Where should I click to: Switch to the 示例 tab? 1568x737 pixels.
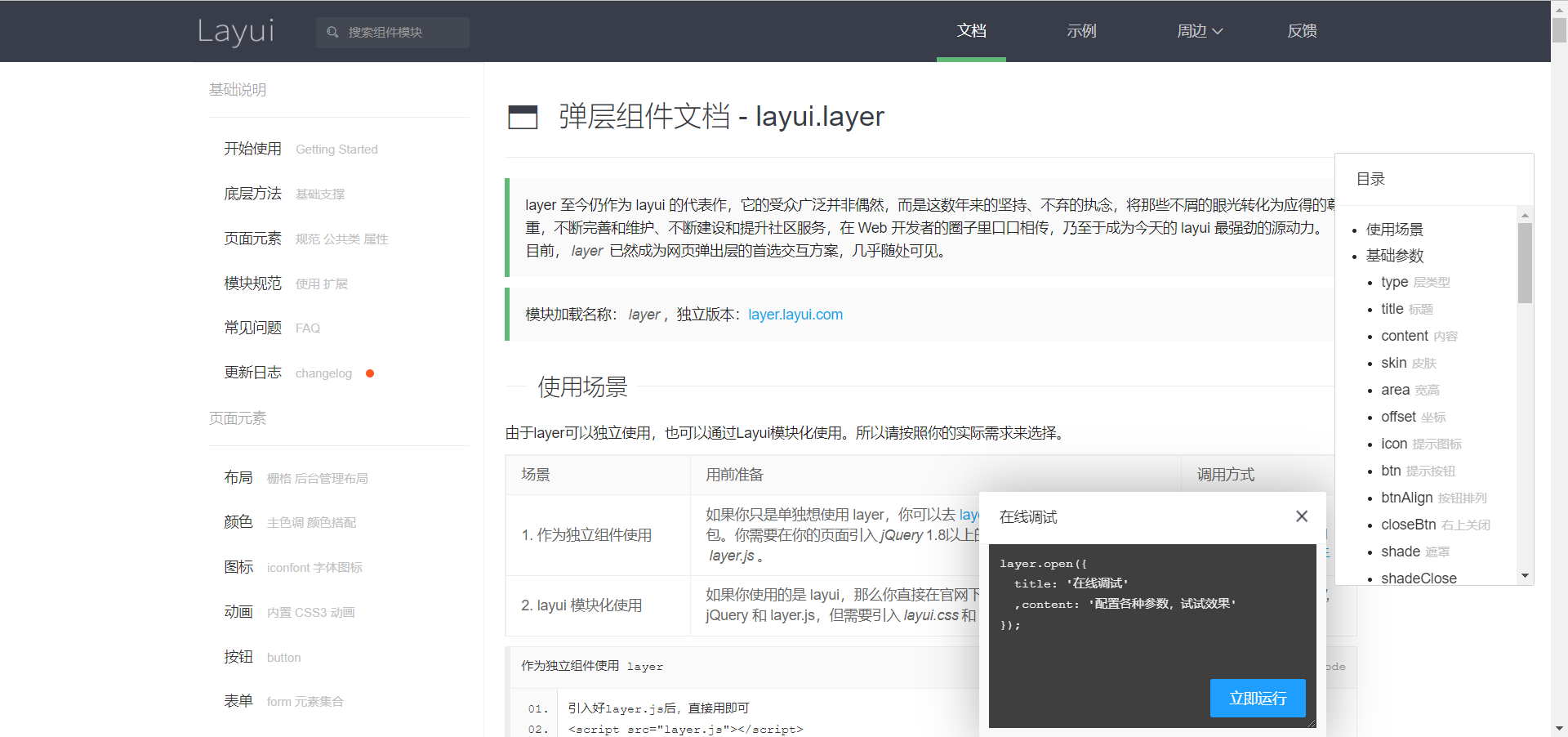pos(1081,31)
